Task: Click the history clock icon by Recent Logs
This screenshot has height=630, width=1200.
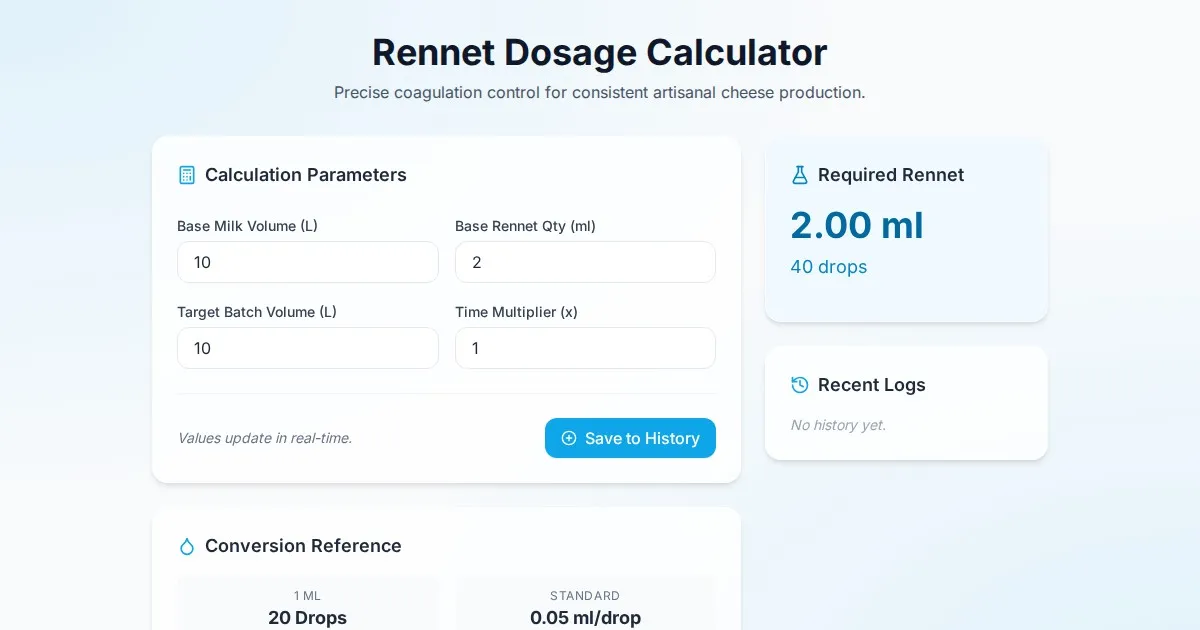Action: [x=799, y=385]
